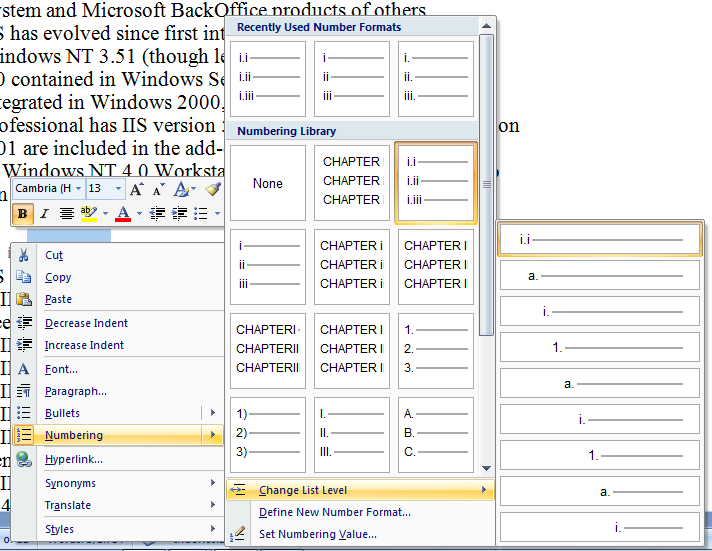Screen dimensions: 712x551
Task: Click the Shrink Font icon
Action: pyautogui.click(x=158, y=189)
